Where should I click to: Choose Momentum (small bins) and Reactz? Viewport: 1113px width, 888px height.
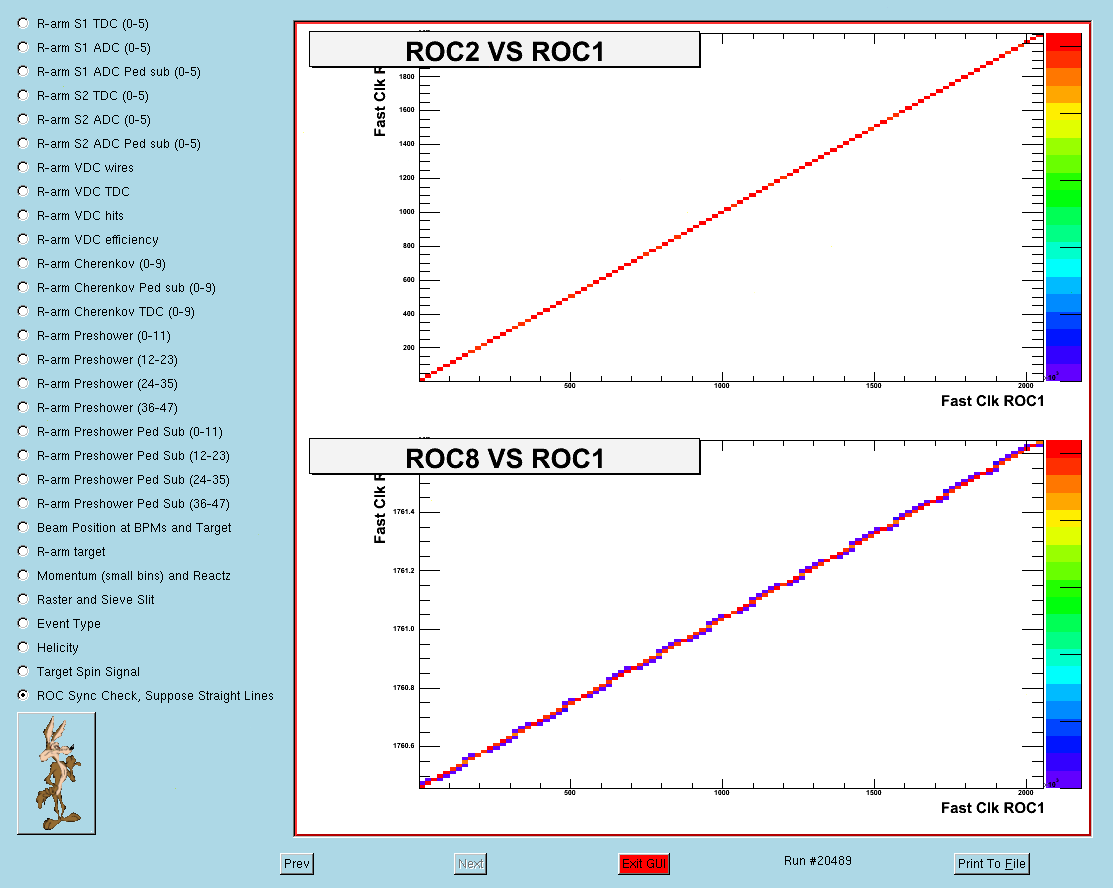(23, 575)
